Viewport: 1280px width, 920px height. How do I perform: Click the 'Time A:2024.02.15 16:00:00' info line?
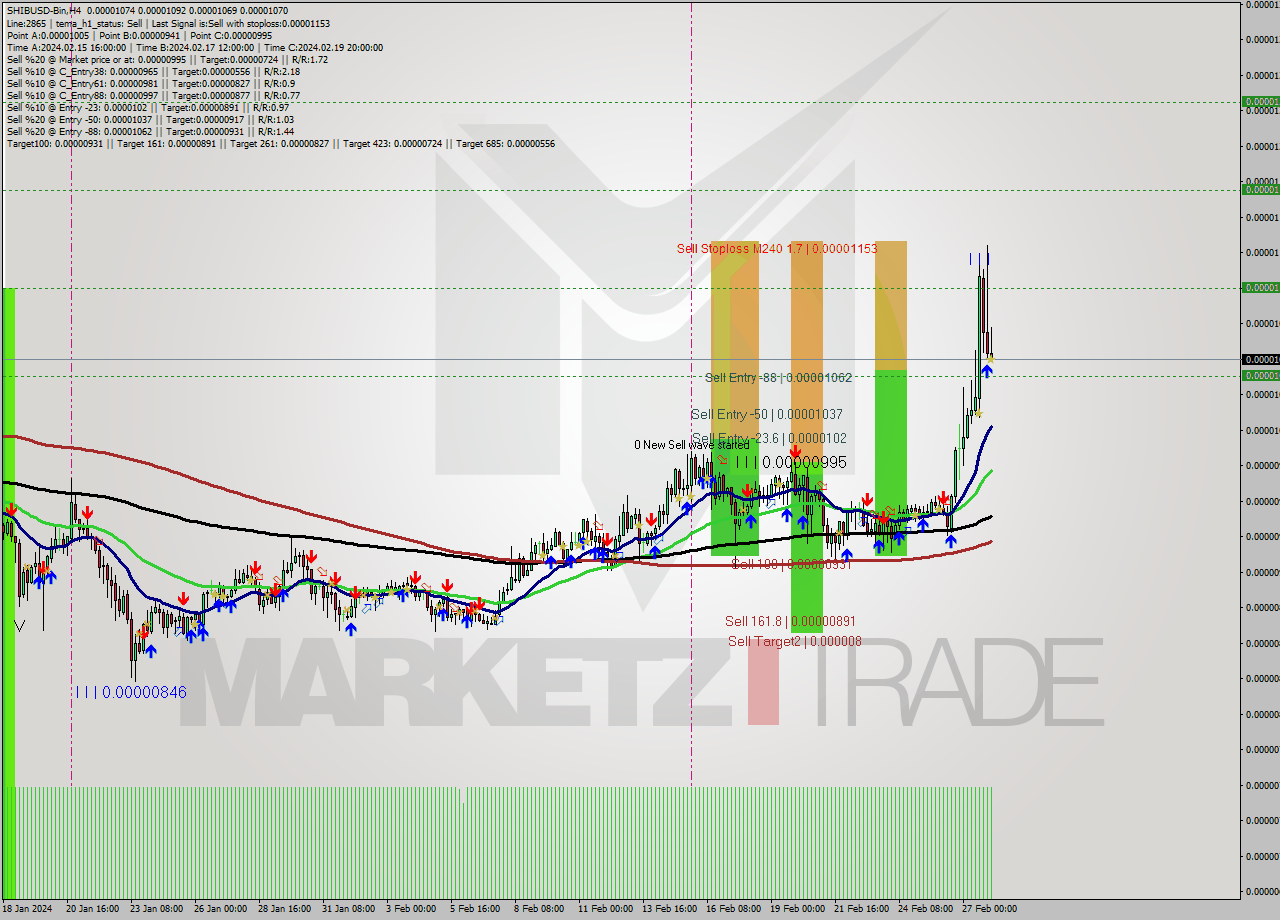click(194, 47)
